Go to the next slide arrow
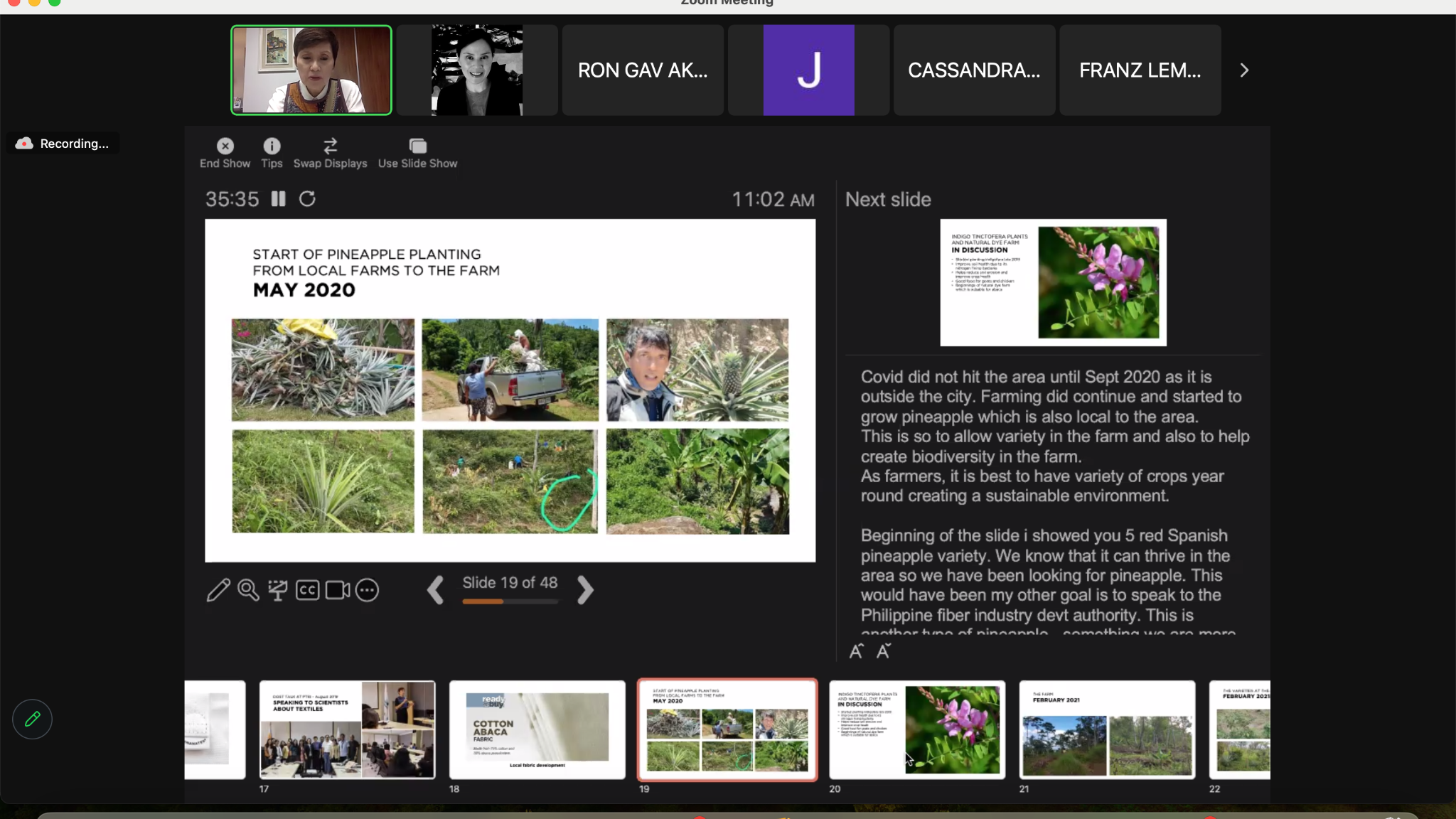This screenshot has height=819, width=1456. (585, 590)
